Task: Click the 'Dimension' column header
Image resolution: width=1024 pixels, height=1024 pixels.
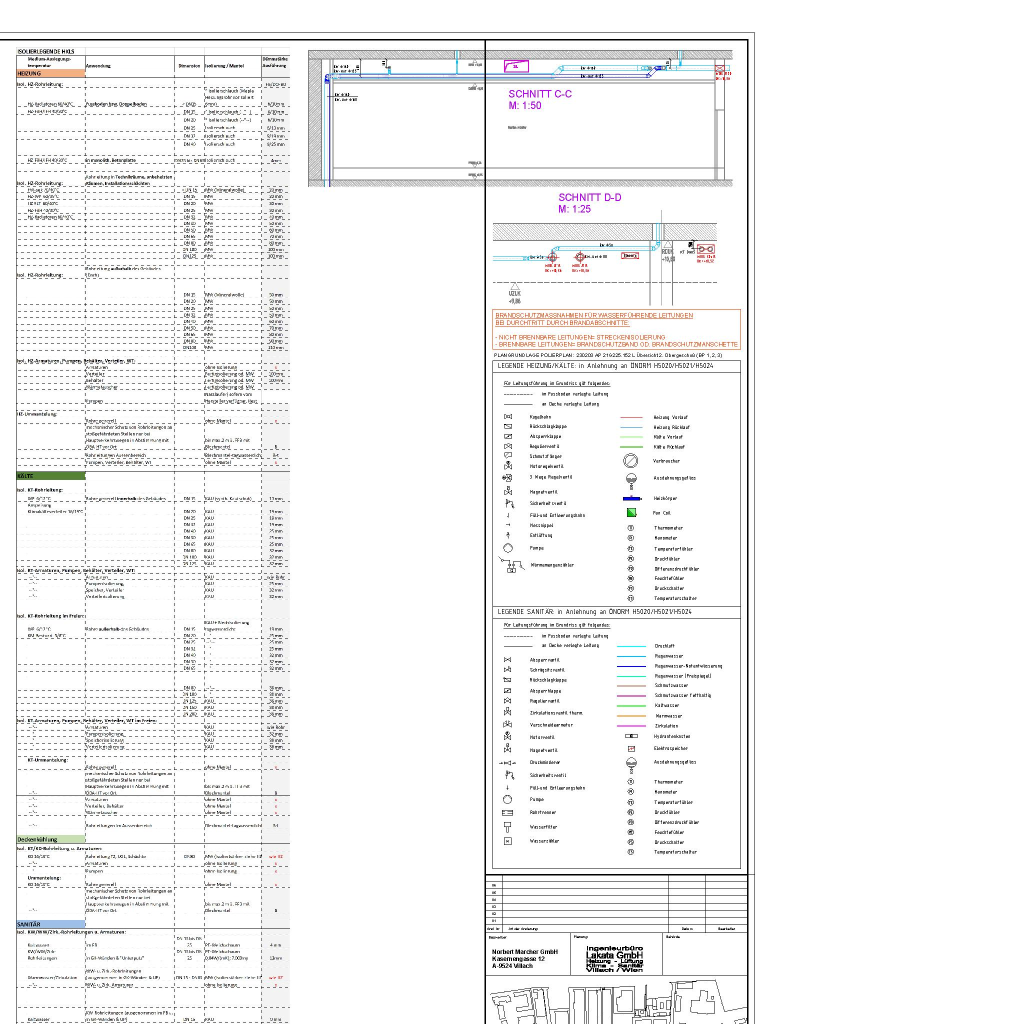Action: 189,66
